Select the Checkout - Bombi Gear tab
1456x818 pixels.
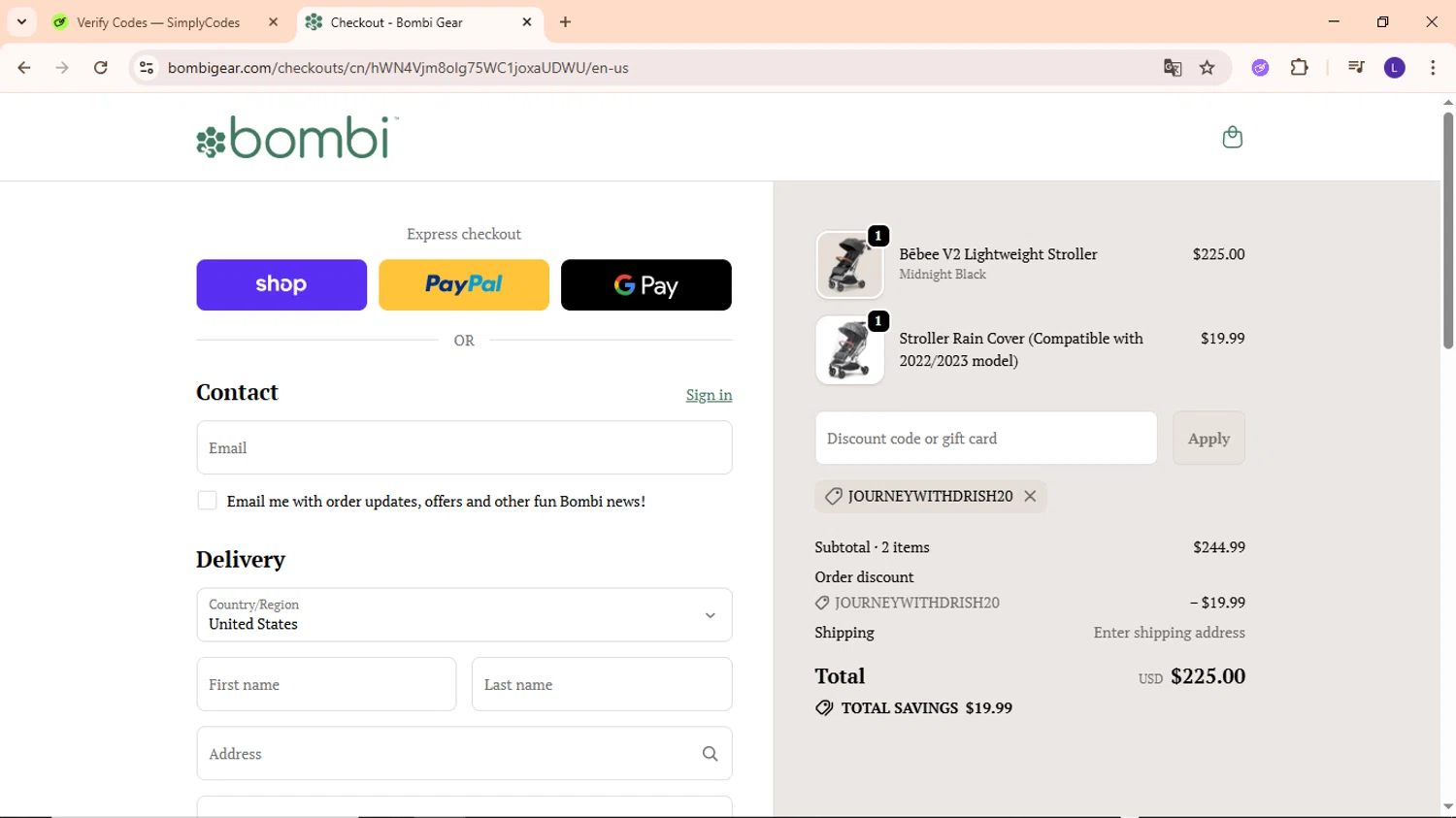[419, 22]
